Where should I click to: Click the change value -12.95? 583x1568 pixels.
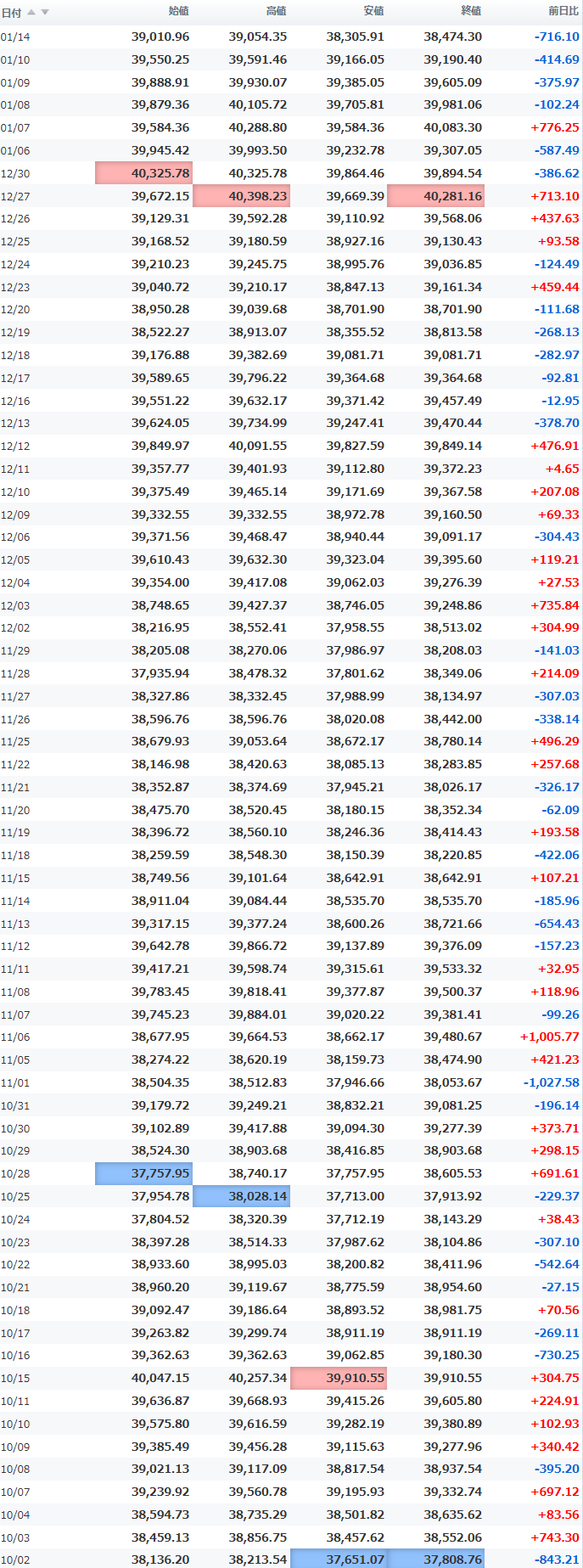click(x=561, y=401)
